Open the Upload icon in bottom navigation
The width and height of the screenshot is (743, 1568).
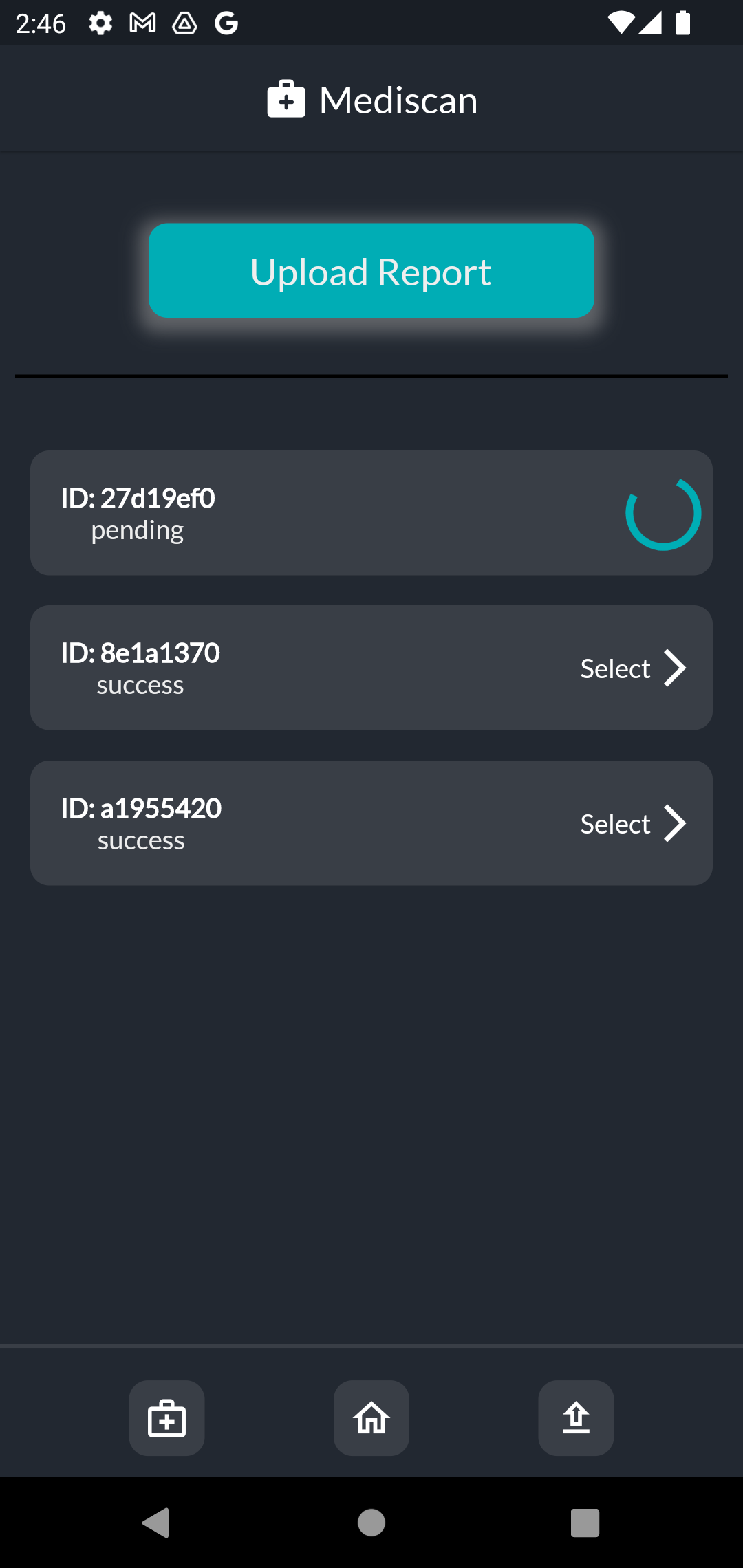pyautogui.click(x=575, y=1418)
